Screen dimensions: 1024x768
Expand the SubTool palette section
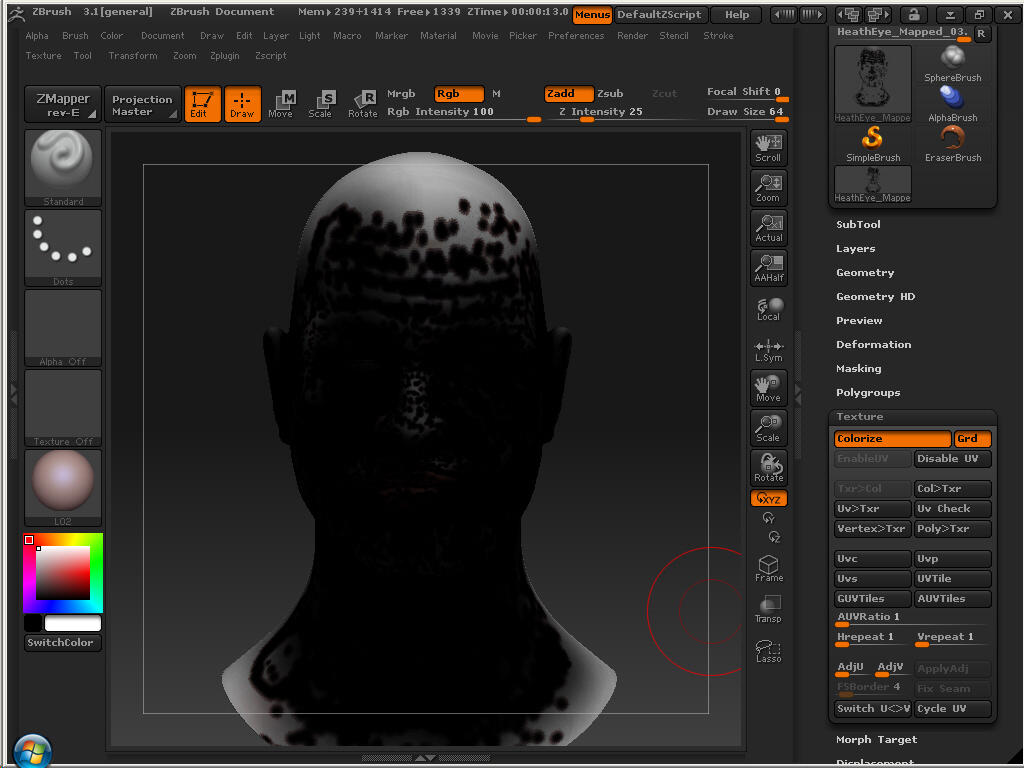tap(858, 224)
